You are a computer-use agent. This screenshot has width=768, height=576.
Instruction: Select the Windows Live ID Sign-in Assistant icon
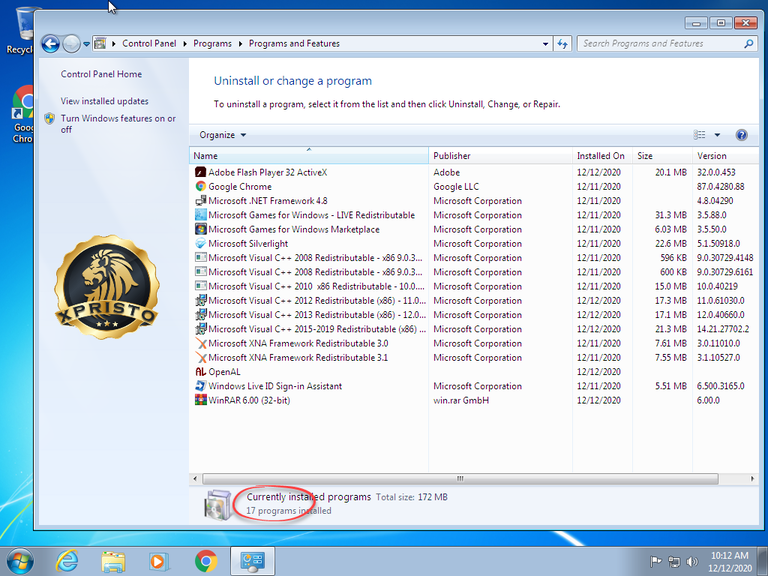click(x=200, y=386)
